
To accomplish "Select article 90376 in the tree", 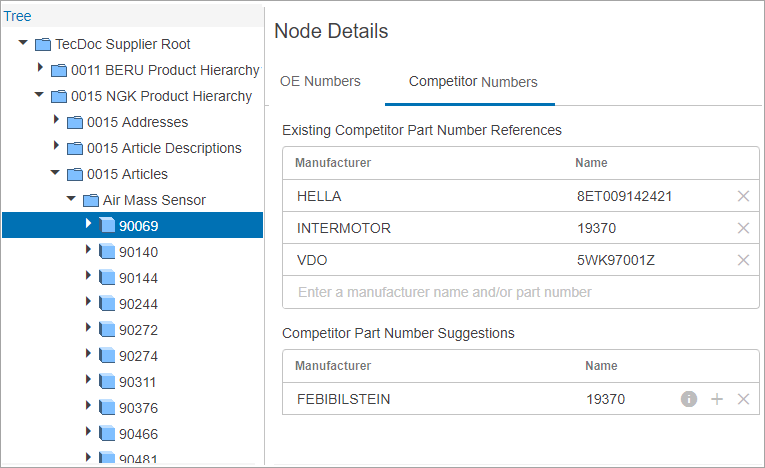I will coord(139,408).
